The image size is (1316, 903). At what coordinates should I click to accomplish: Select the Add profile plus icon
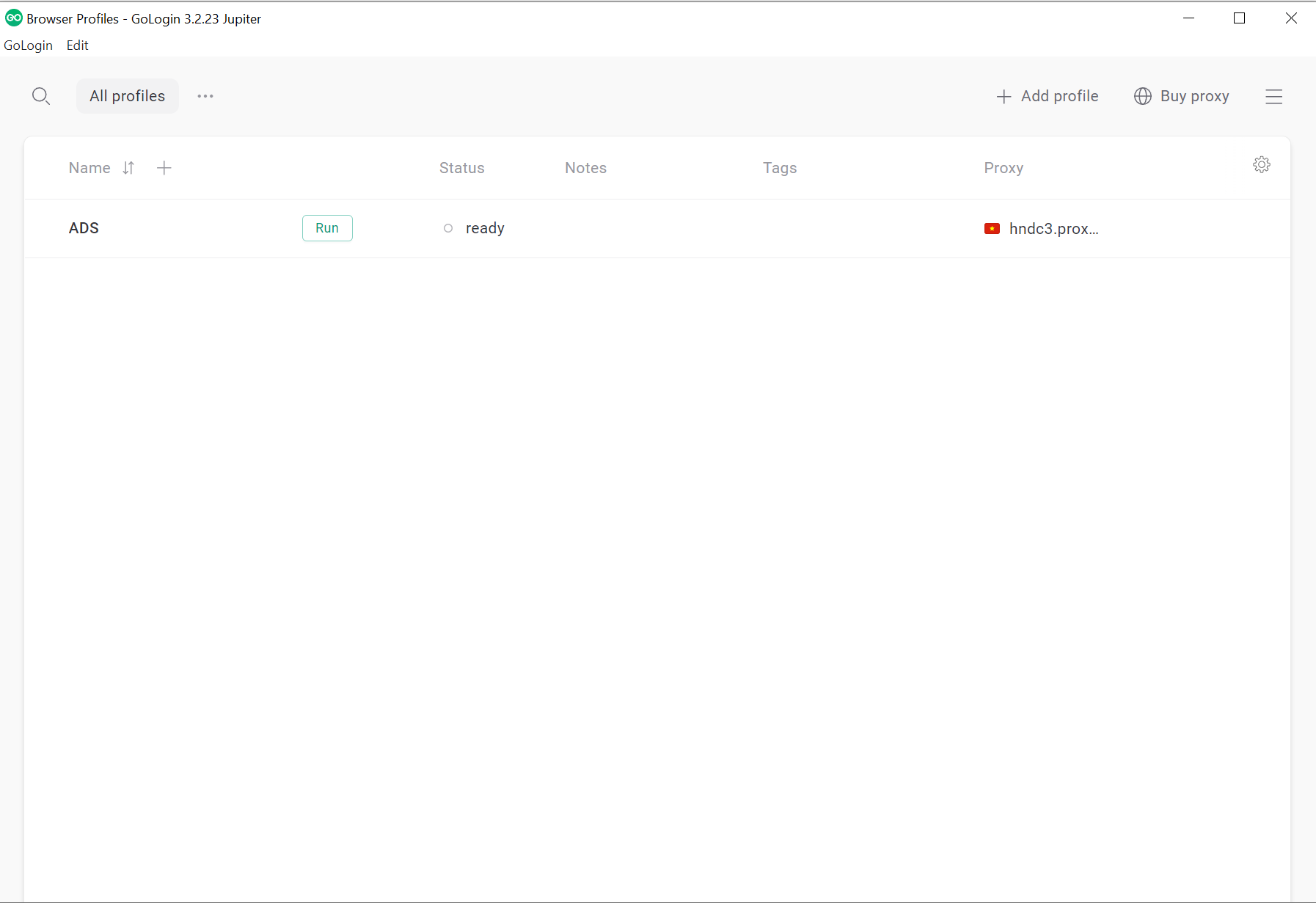coord(1002,96)
